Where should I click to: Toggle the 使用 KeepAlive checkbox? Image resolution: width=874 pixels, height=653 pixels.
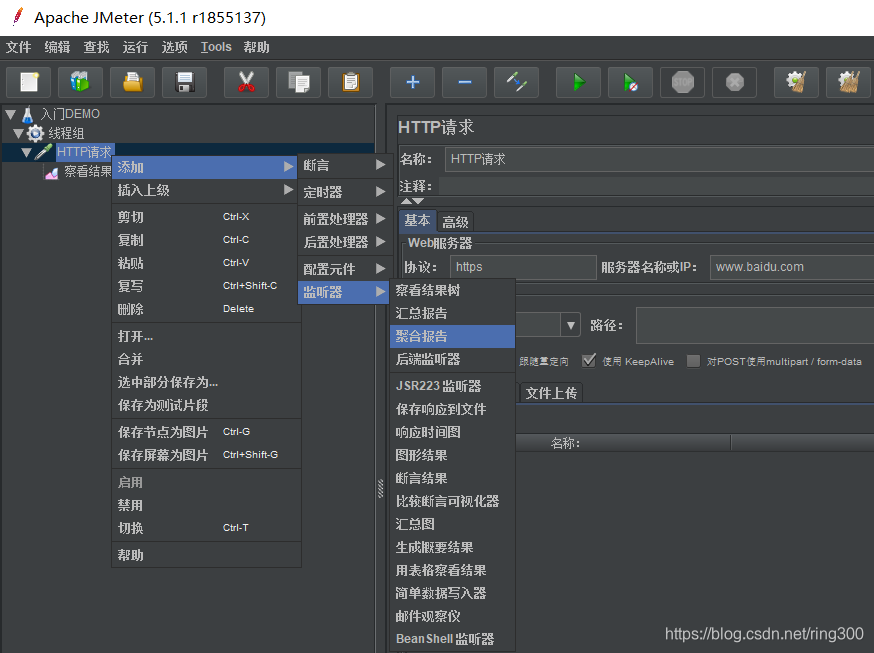tap(589, 361)
